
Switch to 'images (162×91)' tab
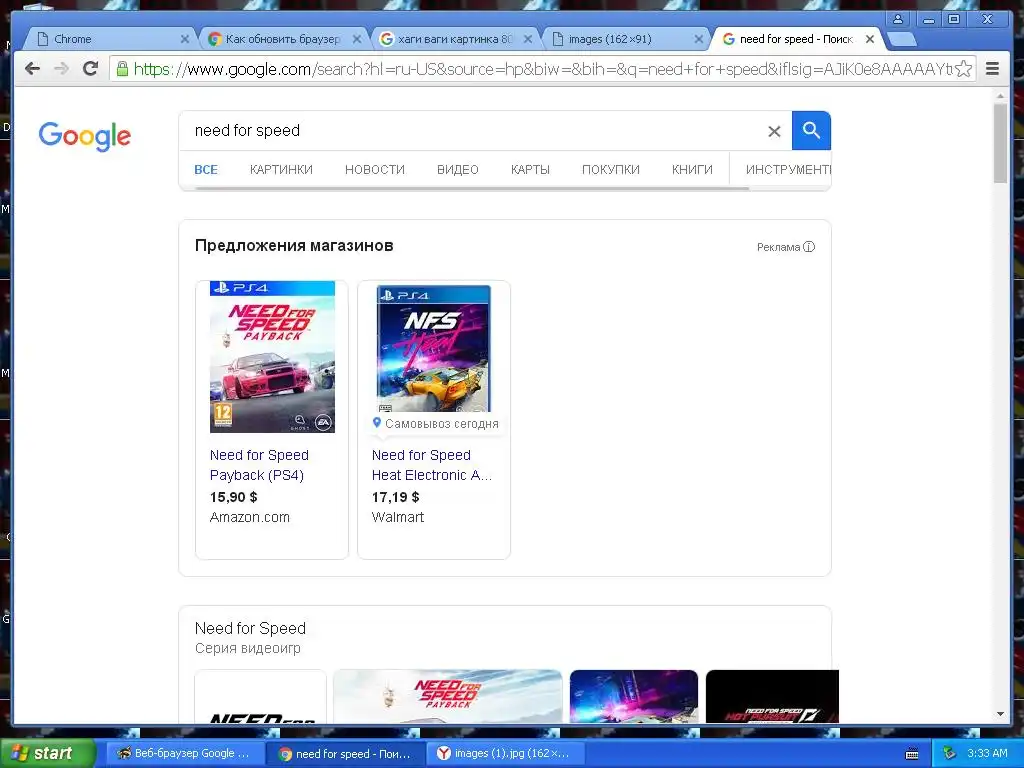coord(624,39)
